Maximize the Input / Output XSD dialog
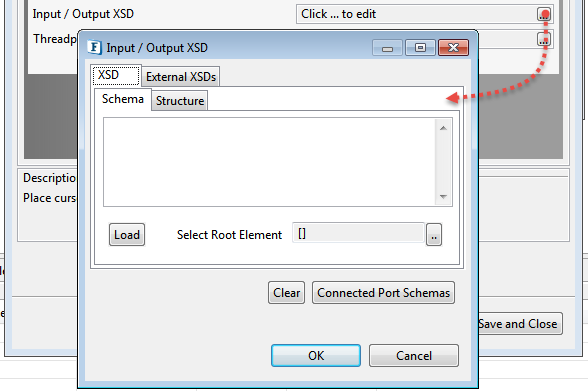Screen dimensions: 588x391 [x=420, y=48]
